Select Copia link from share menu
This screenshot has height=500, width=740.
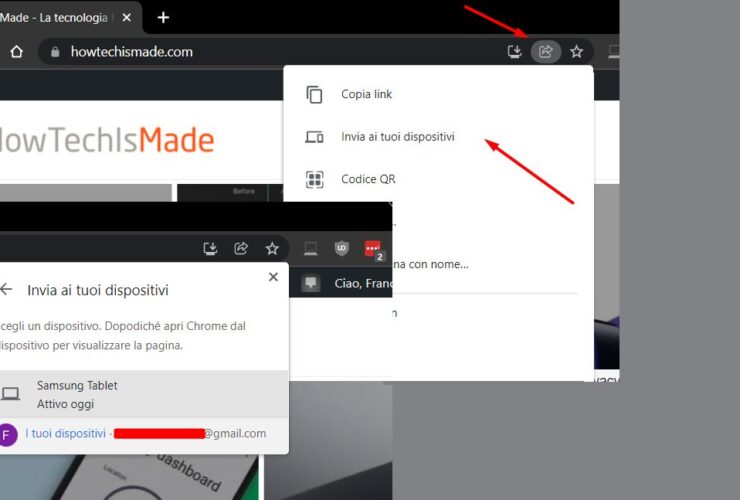[x=438, y=94]
